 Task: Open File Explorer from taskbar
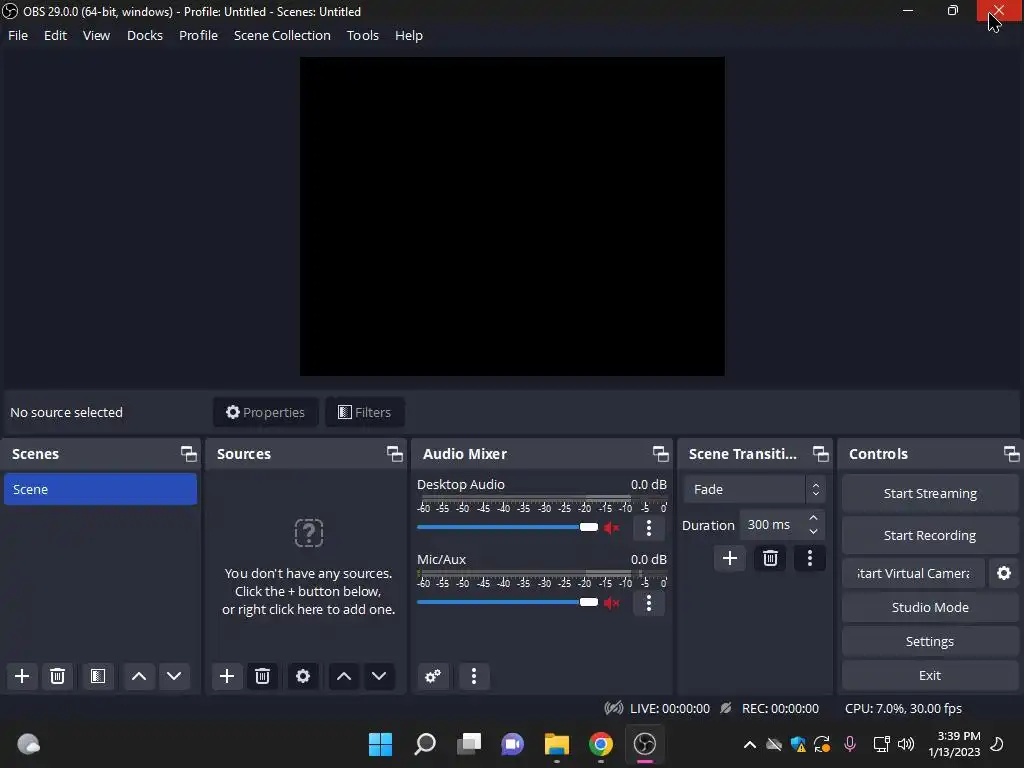(x=556, y=744)
